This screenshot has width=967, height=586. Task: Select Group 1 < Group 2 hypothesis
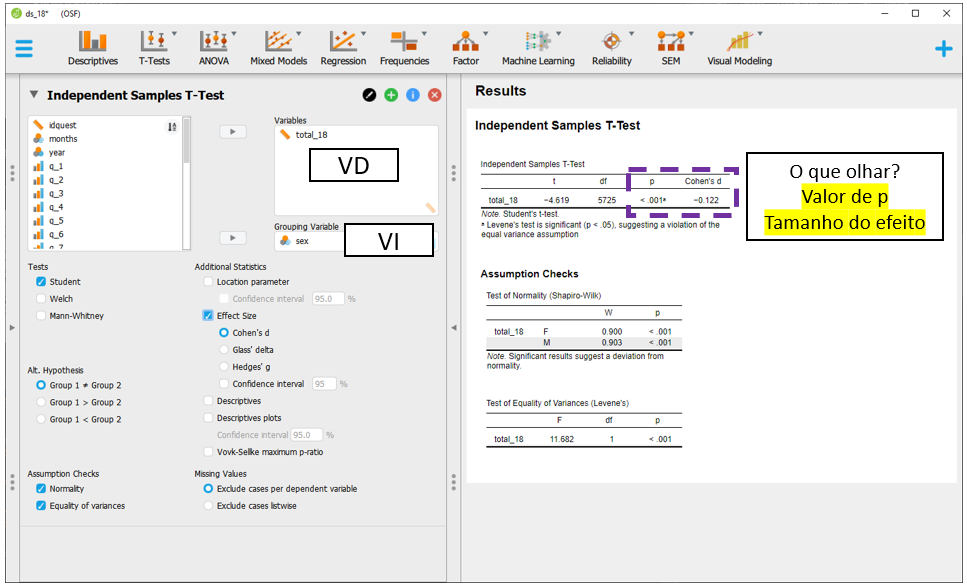[x=41, y=419]
